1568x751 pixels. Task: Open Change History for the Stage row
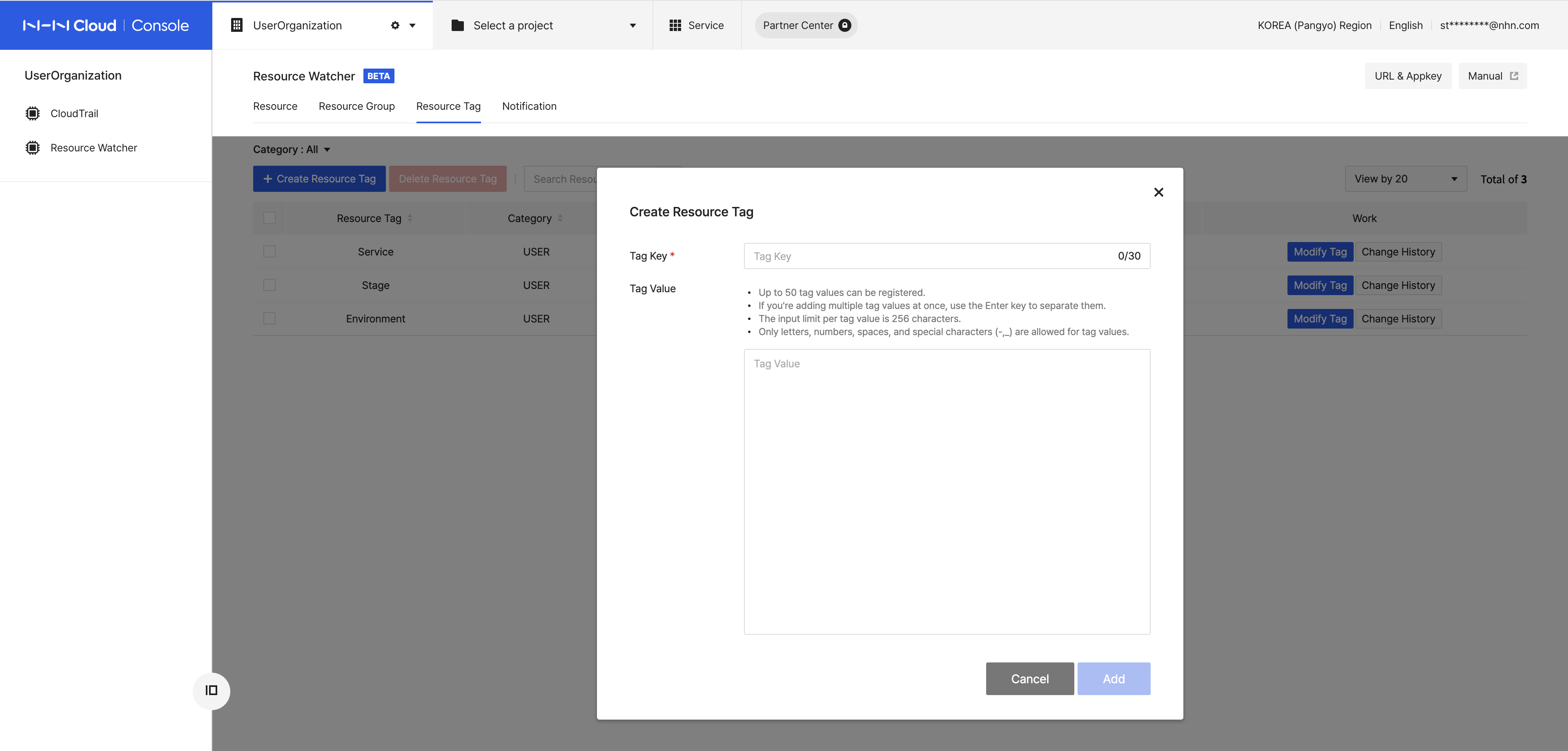click(x=1398, y=285)
